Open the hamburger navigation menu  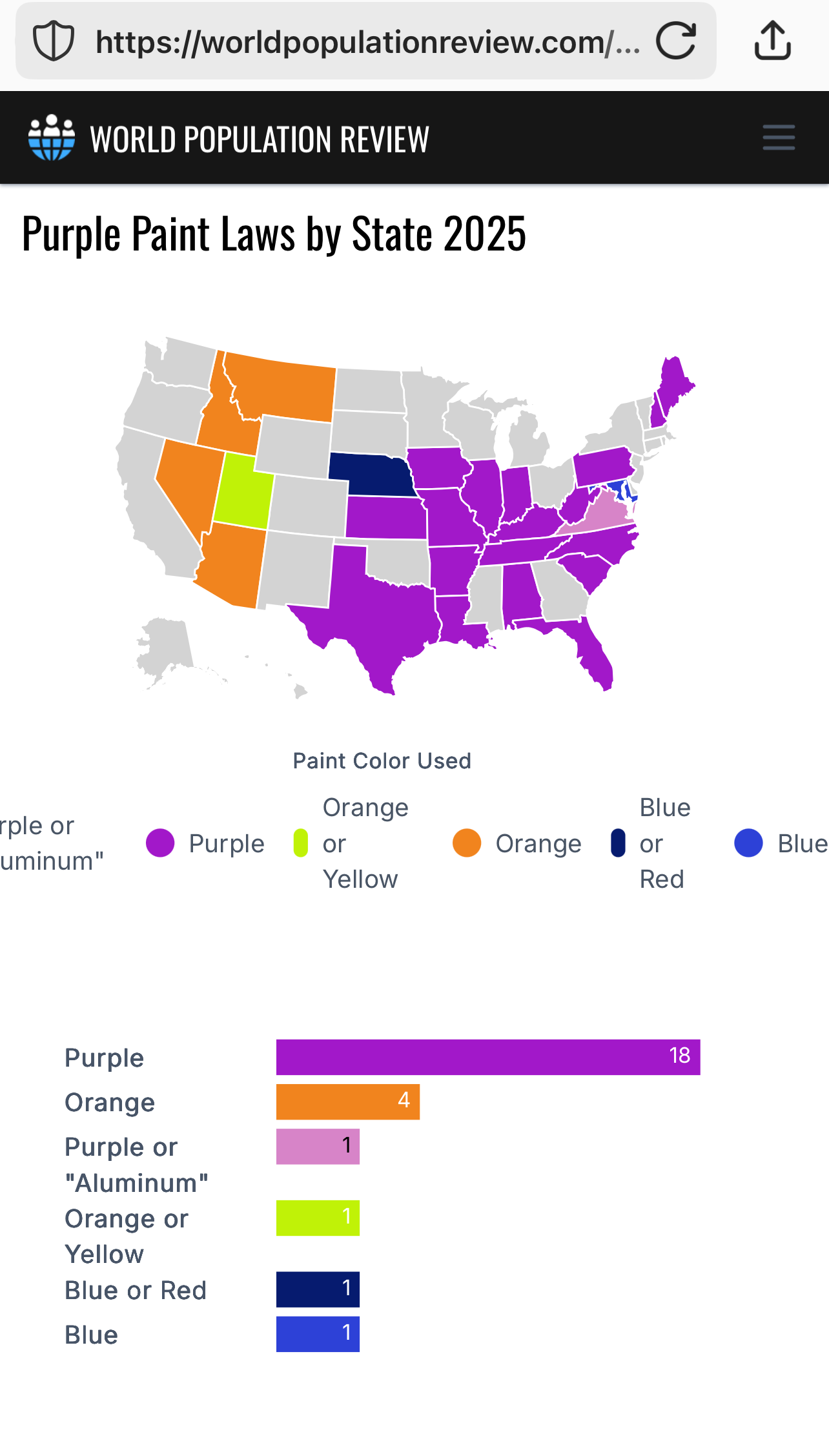click(x=777, y=137)
